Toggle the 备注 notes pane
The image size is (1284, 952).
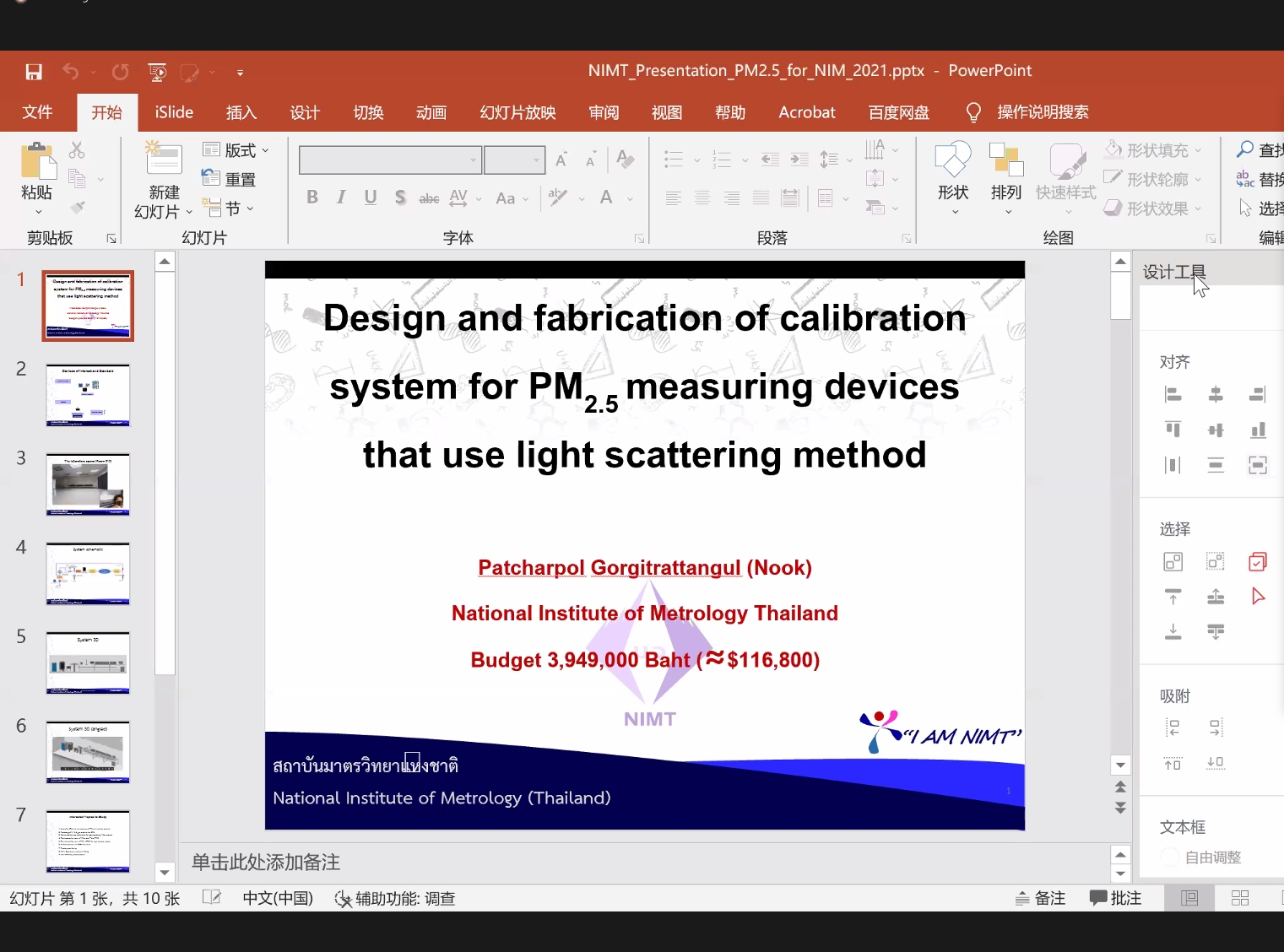tap(1040, 898)
